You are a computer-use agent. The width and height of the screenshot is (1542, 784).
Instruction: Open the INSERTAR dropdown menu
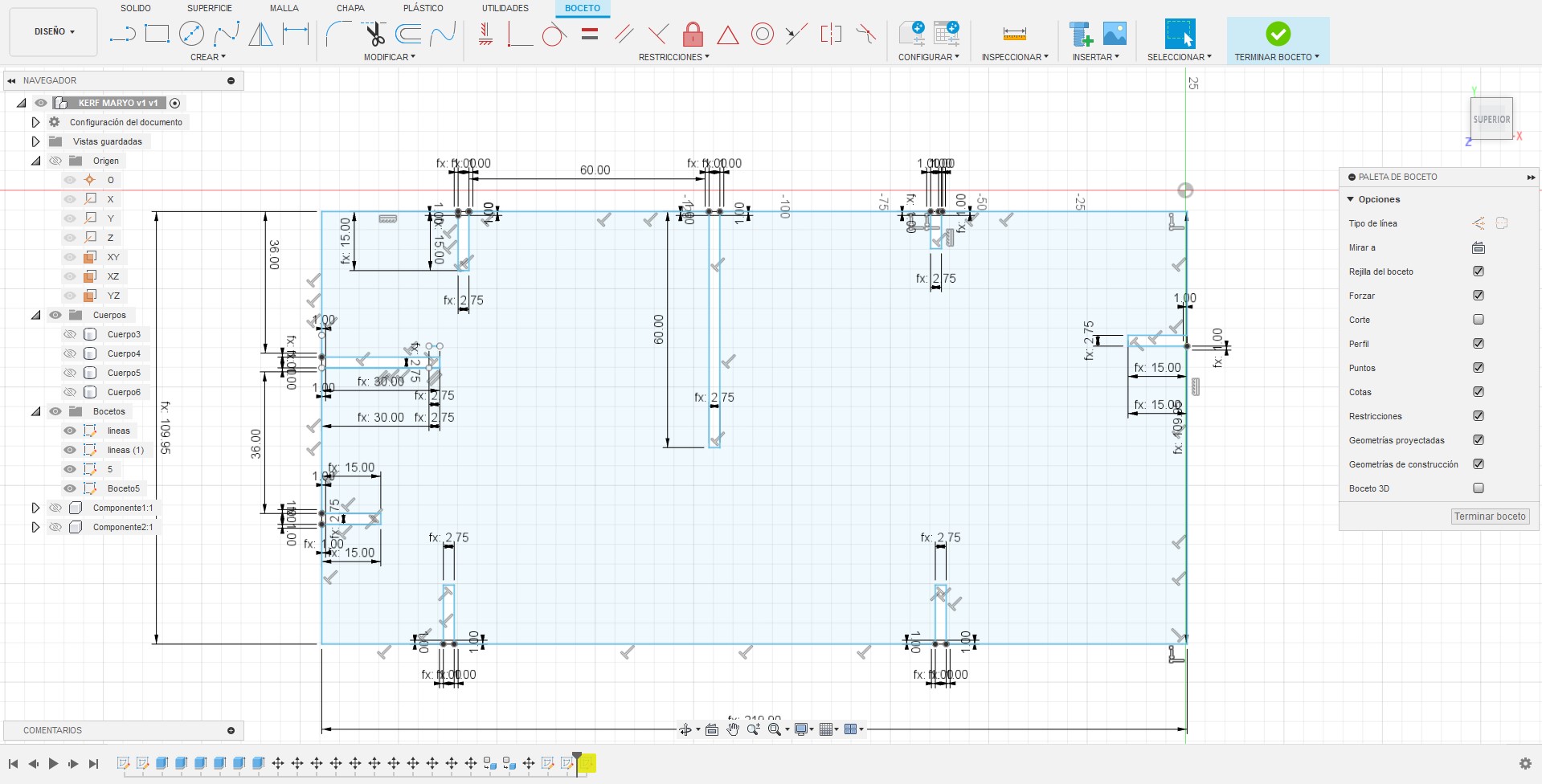click(1096, 57)
